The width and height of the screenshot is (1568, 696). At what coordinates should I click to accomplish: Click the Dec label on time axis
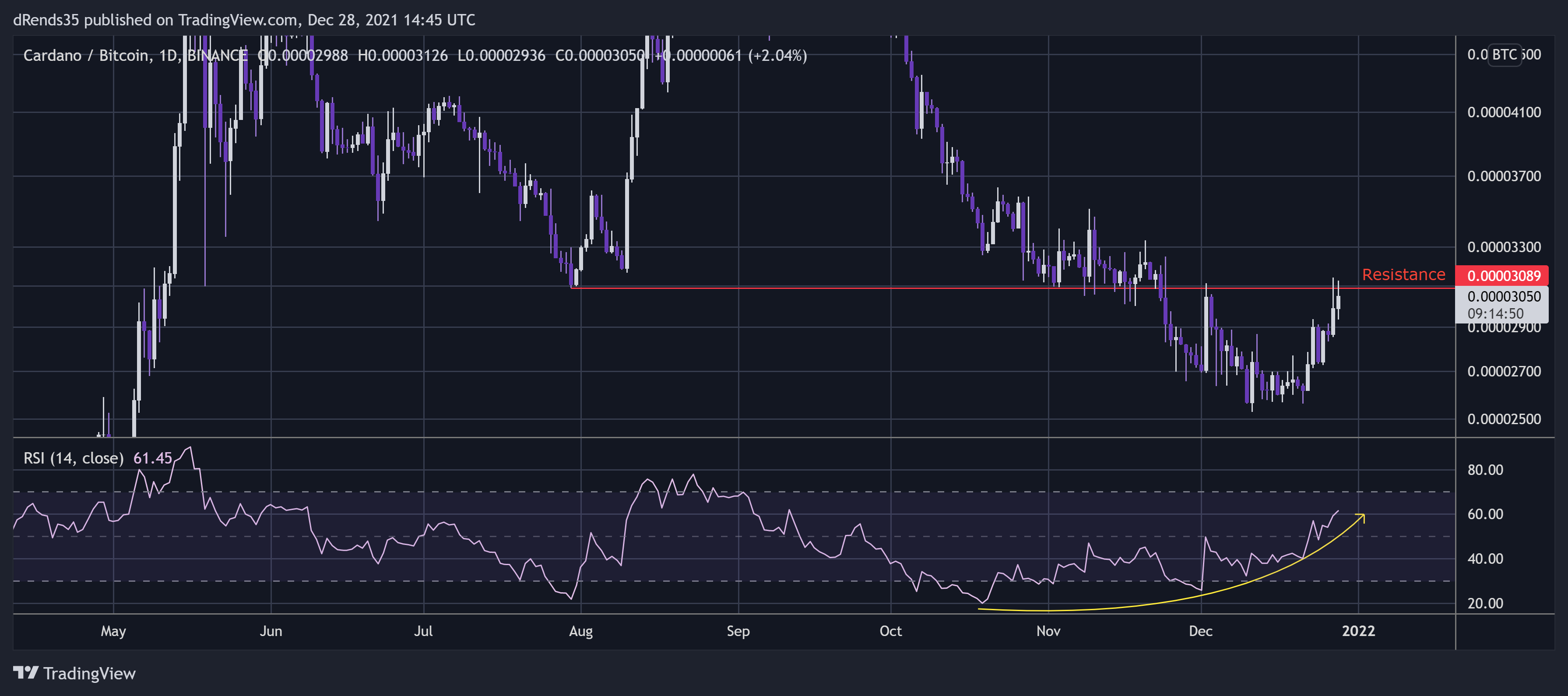(x=1200, y=631)
